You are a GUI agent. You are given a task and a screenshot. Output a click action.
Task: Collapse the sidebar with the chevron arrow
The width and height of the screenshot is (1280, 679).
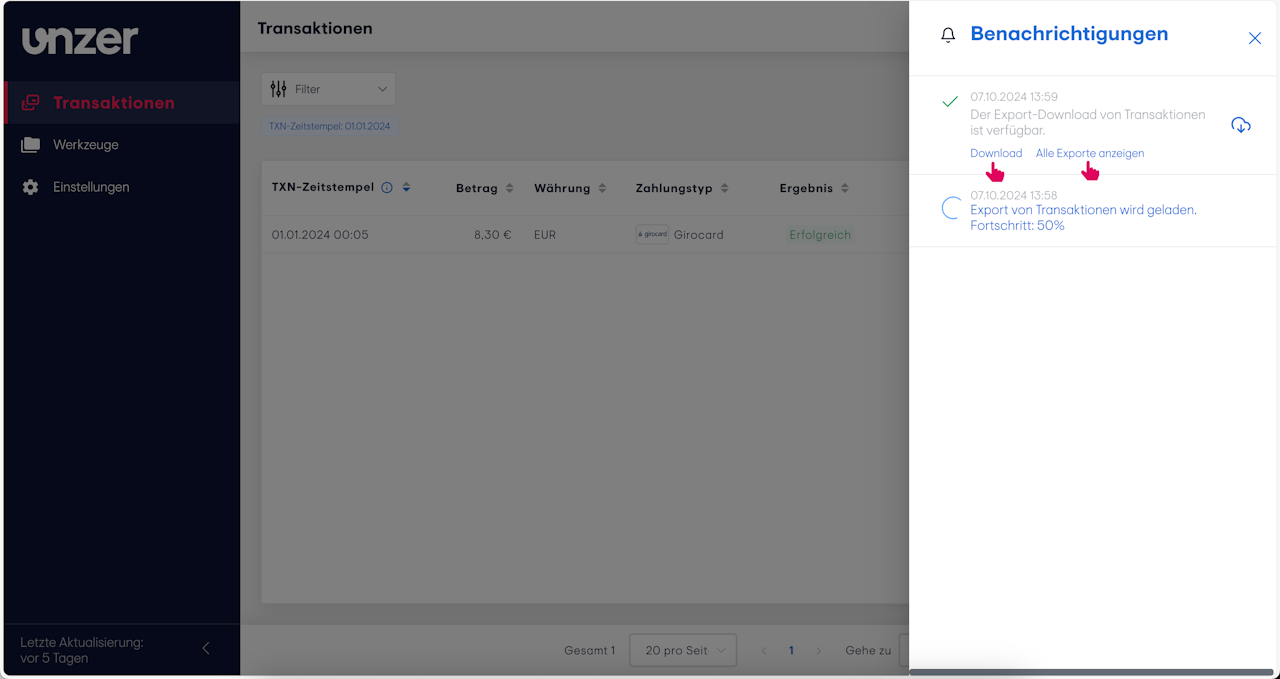tap(206, 648)
